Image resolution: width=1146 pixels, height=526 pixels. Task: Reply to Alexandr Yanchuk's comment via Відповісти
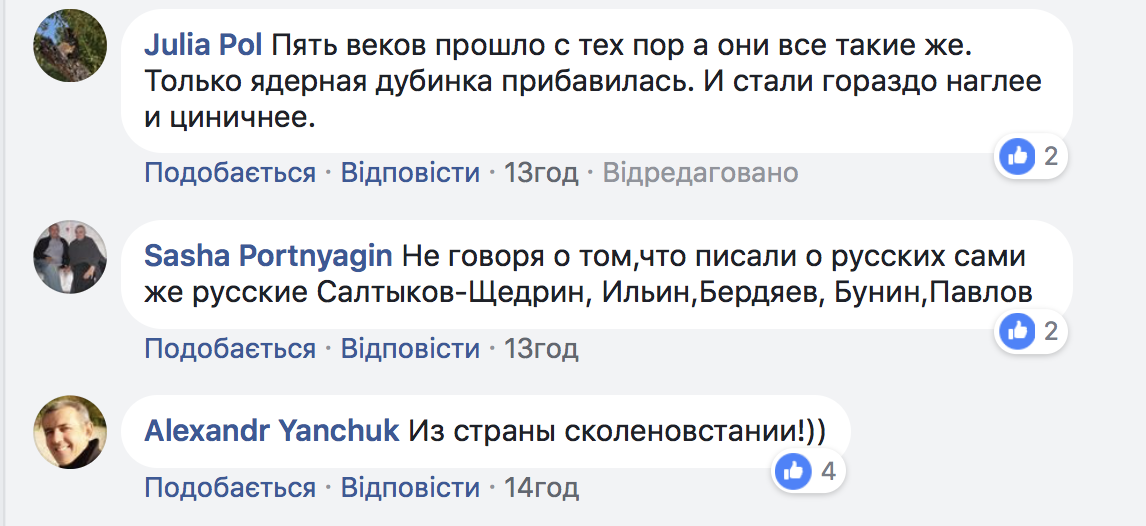click(411, 488)
